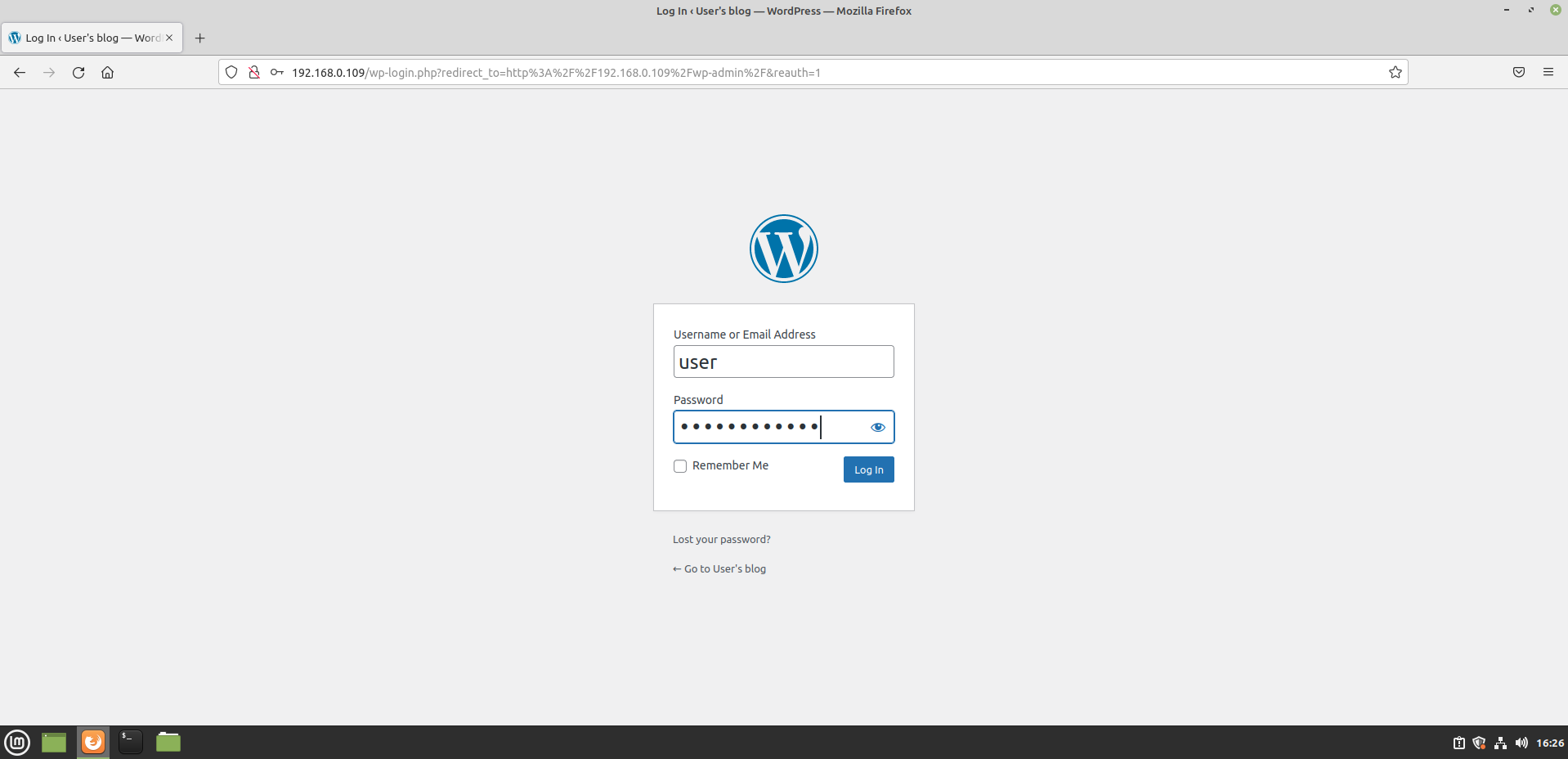Open the terminal from the taskbar
The height and width of the screenshot is (759, 1568).
point(131,743)
